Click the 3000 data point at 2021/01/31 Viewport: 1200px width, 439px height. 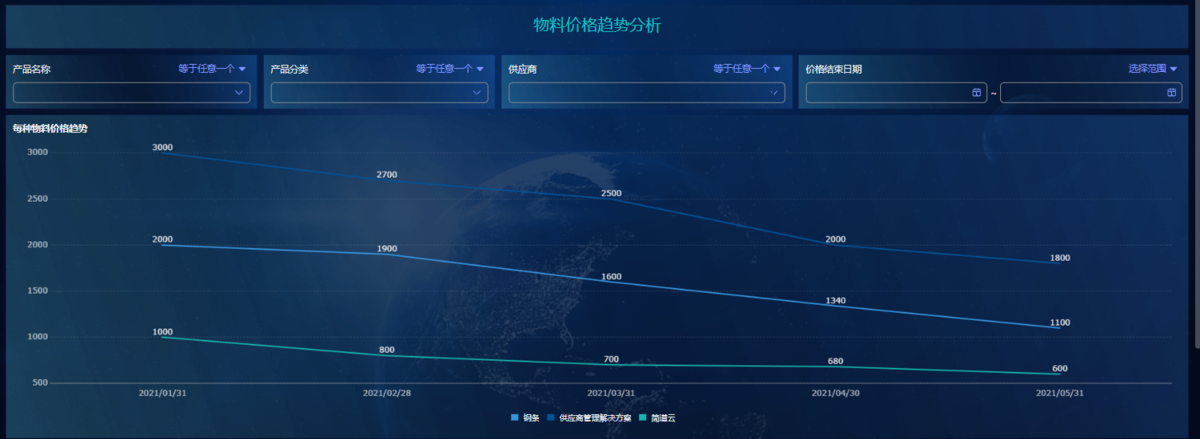162,153
